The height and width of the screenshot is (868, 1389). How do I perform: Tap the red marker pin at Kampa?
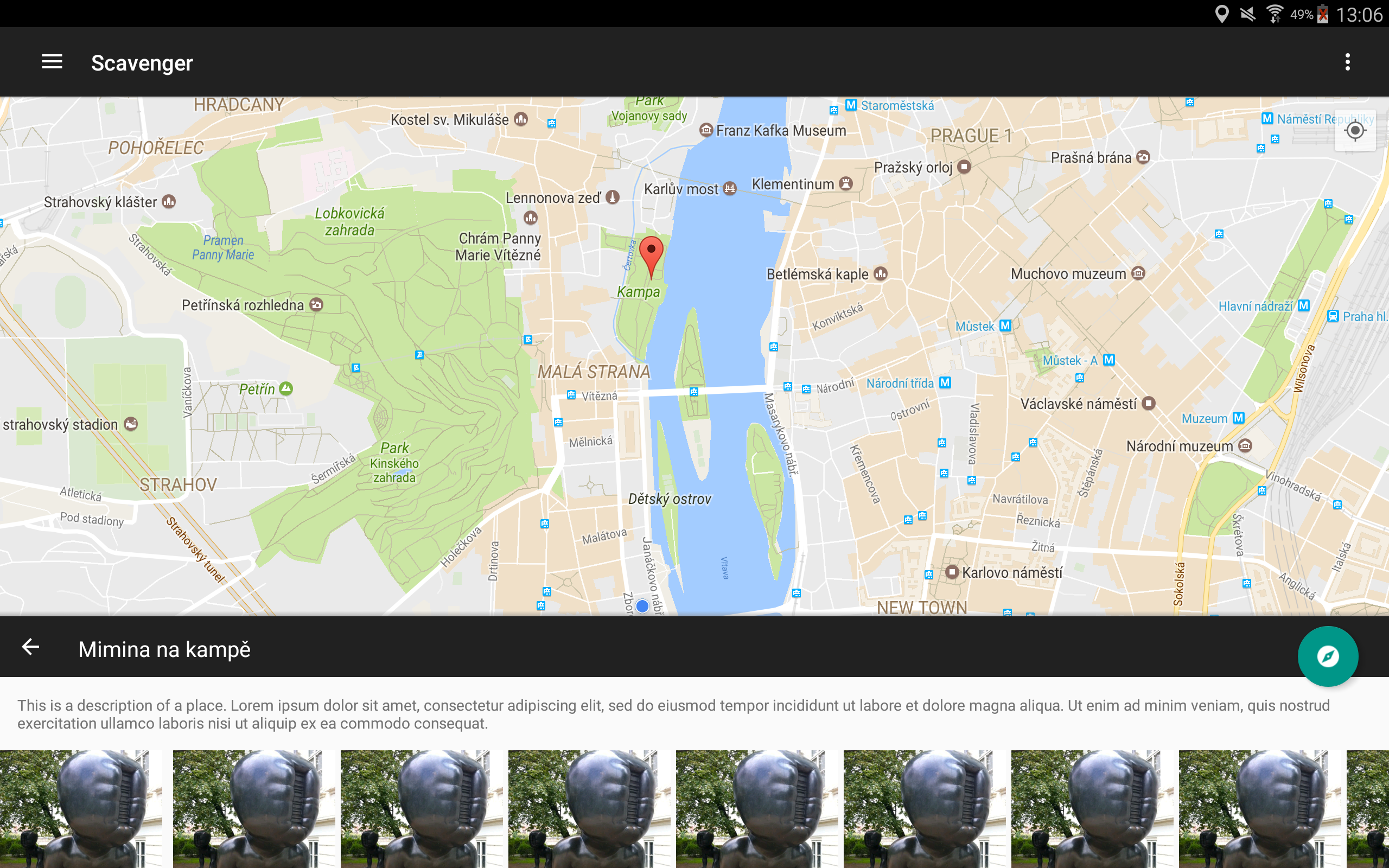[x=651, y=256]
